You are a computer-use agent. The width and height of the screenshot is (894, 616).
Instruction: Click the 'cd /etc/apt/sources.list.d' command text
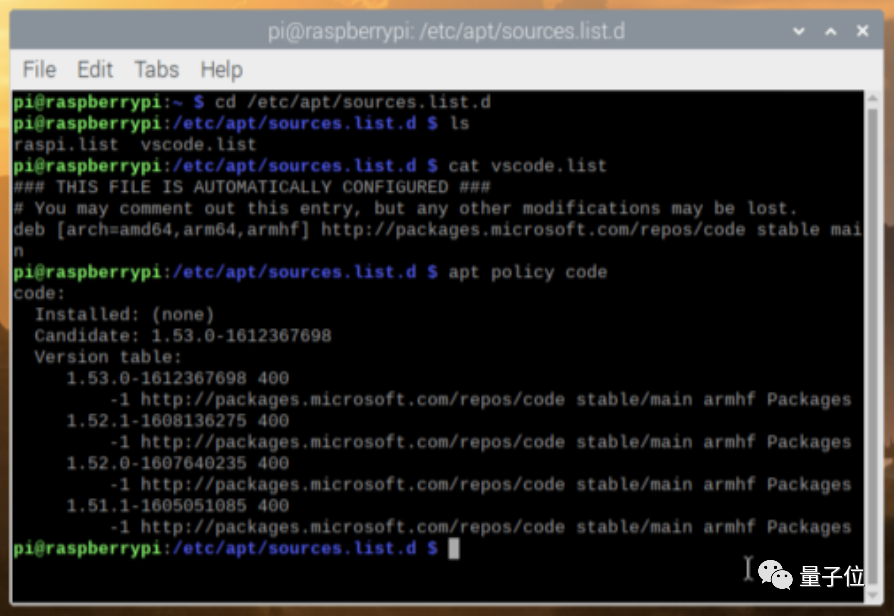click(352, 102)
